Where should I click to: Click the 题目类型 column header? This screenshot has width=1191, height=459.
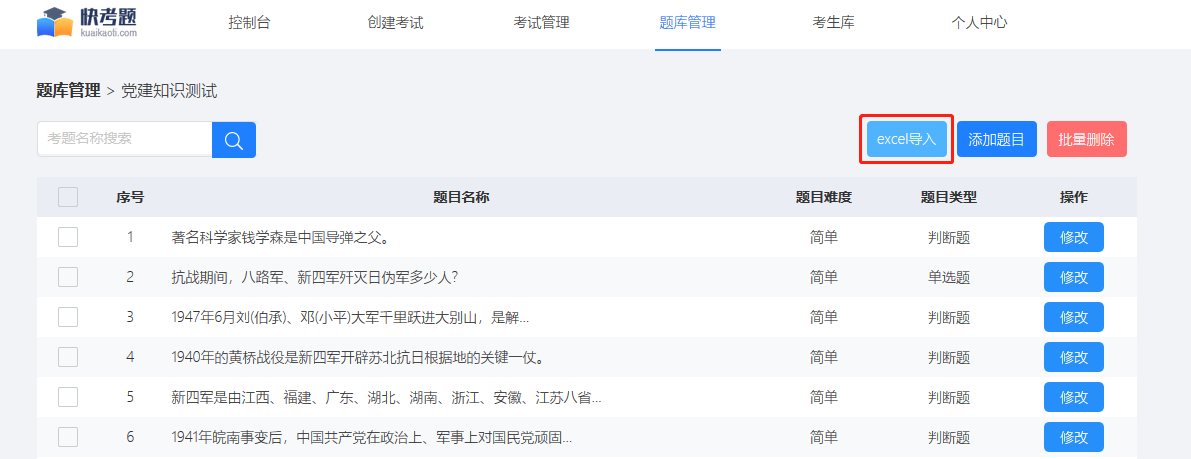click(x=949, y=198)
